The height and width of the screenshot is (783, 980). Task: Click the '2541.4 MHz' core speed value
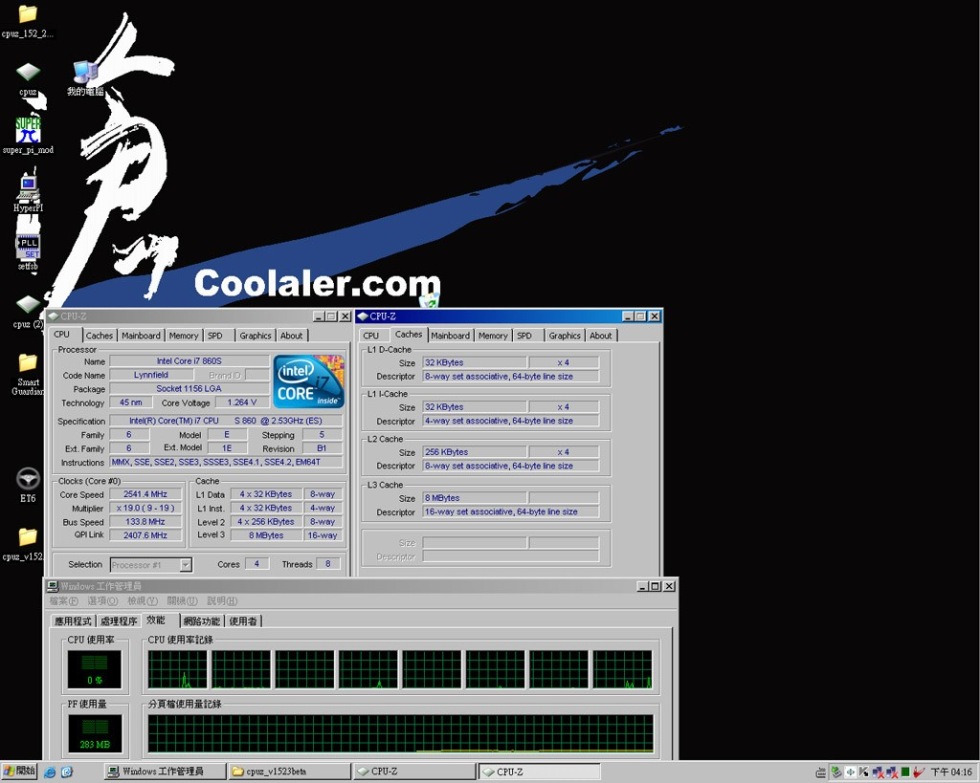(146, 494)
